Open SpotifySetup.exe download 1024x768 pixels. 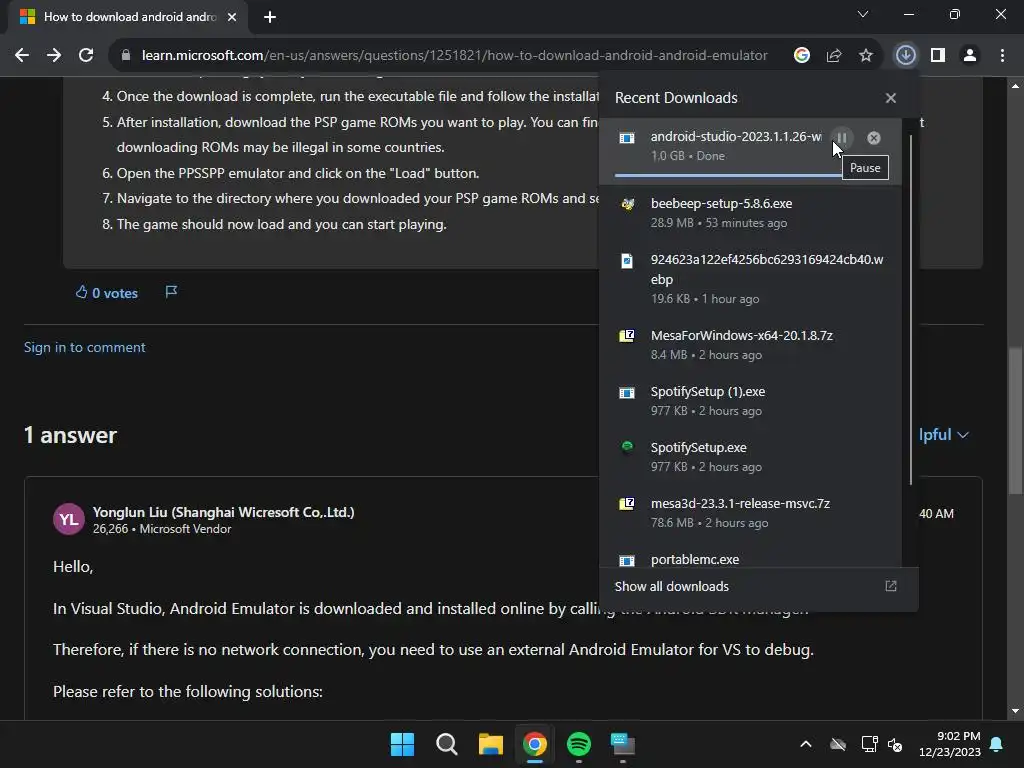click(750, 457)
